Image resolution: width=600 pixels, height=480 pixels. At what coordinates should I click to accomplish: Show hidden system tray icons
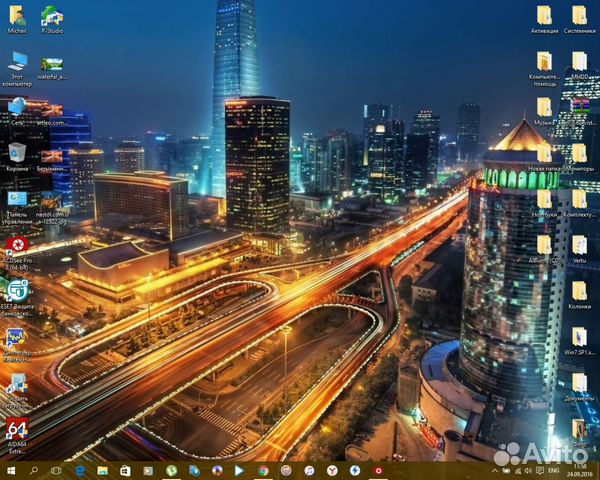tap(494, 471)
